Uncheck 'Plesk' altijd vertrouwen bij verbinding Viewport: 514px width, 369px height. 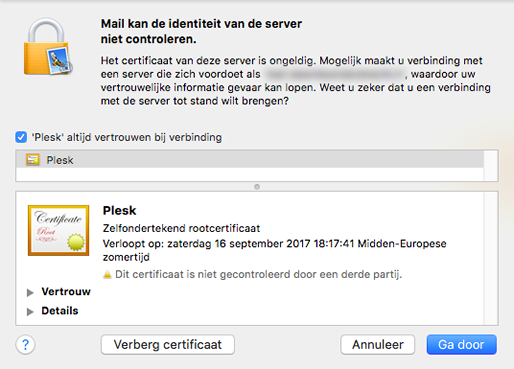pyautogui.click(x=21, y=137)
